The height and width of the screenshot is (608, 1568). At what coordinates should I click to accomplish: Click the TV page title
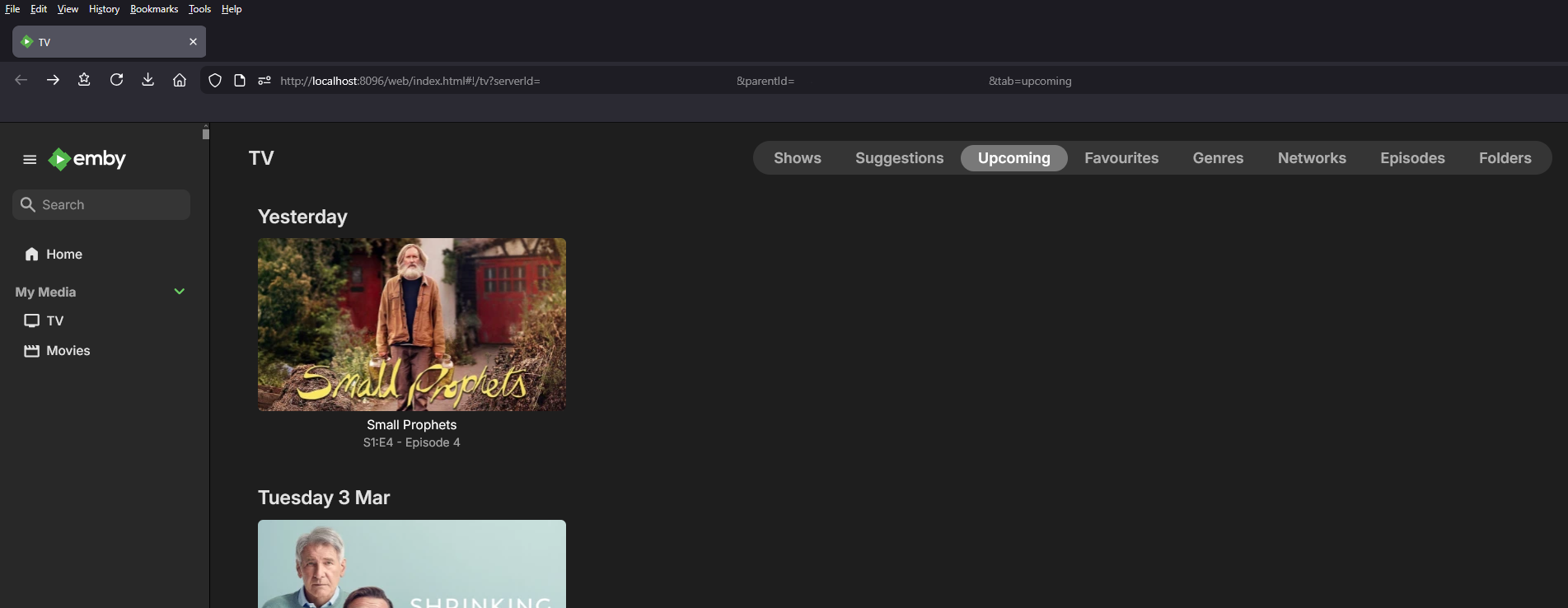pos(261,158)
